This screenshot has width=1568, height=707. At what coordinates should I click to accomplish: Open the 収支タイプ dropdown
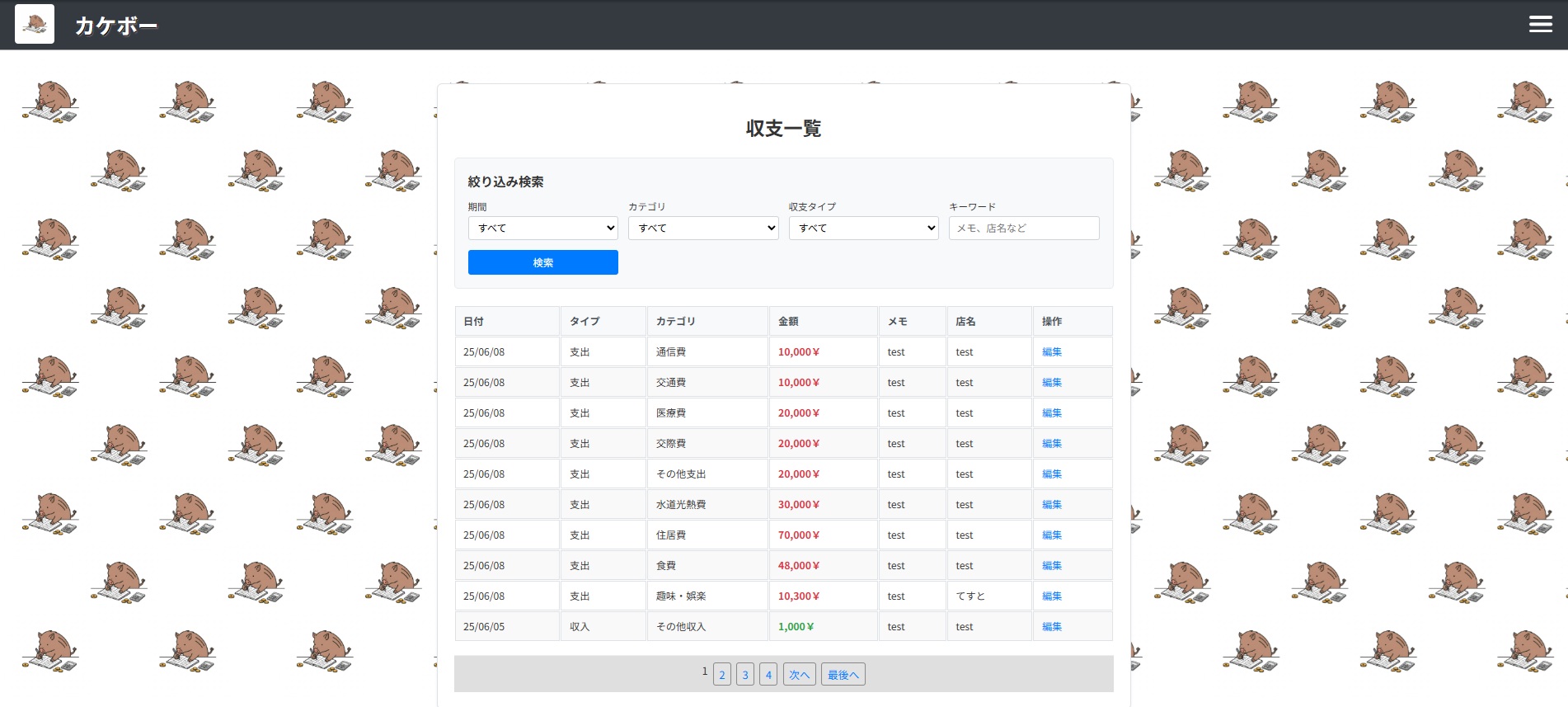864,228
